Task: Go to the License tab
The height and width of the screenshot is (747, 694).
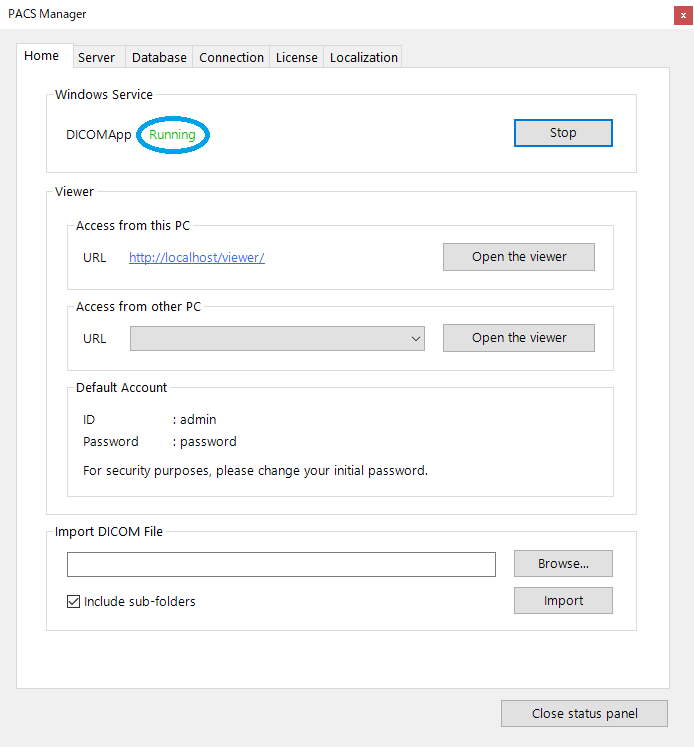Action: 296,57
